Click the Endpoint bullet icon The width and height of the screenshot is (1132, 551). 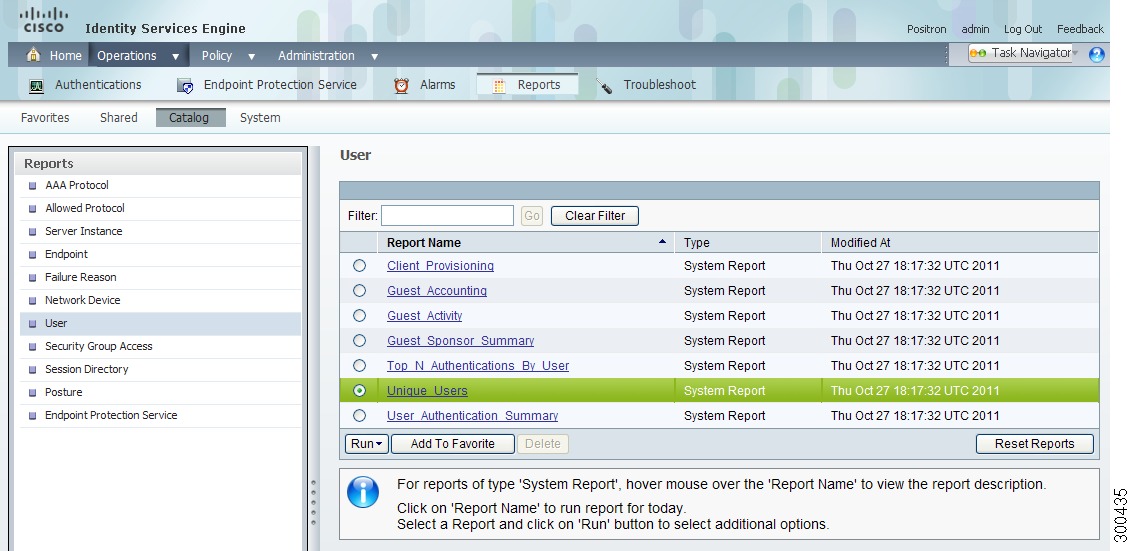pos(32,255)
